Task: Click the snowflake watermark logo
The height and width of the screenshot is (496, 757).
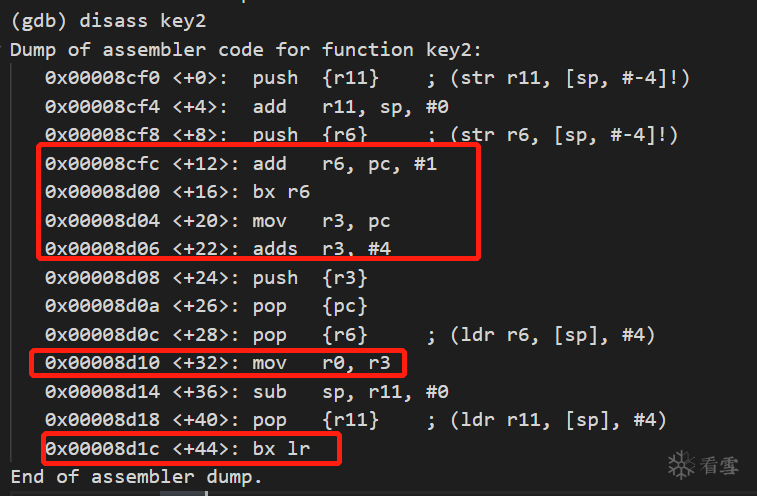Action: 681,465
